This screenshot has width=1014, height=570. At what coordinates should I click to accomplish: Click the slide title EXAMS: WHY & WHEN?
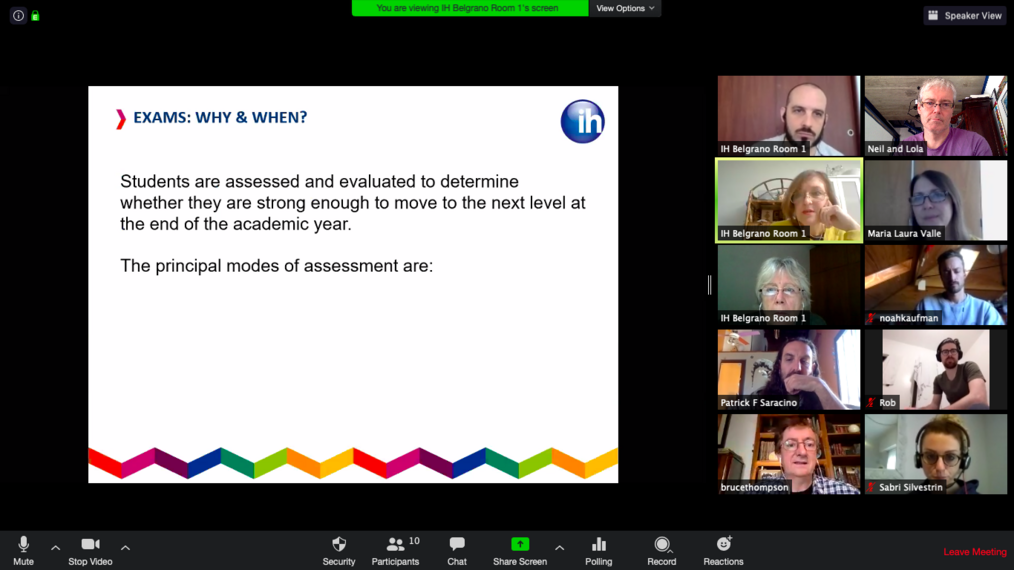point(220,117)
